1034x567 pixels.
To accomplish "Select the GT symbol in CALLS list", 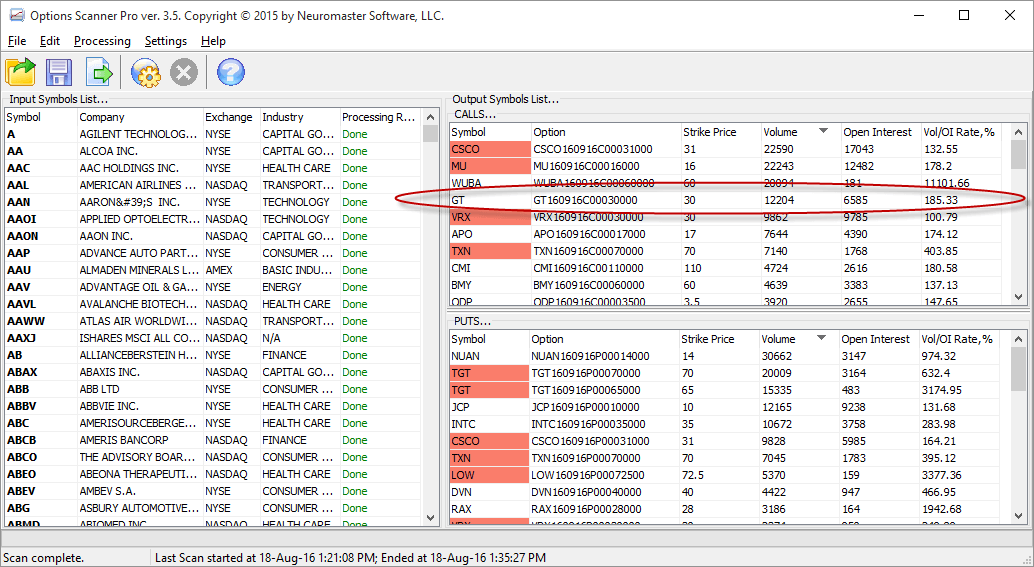I will coord(458,200).
